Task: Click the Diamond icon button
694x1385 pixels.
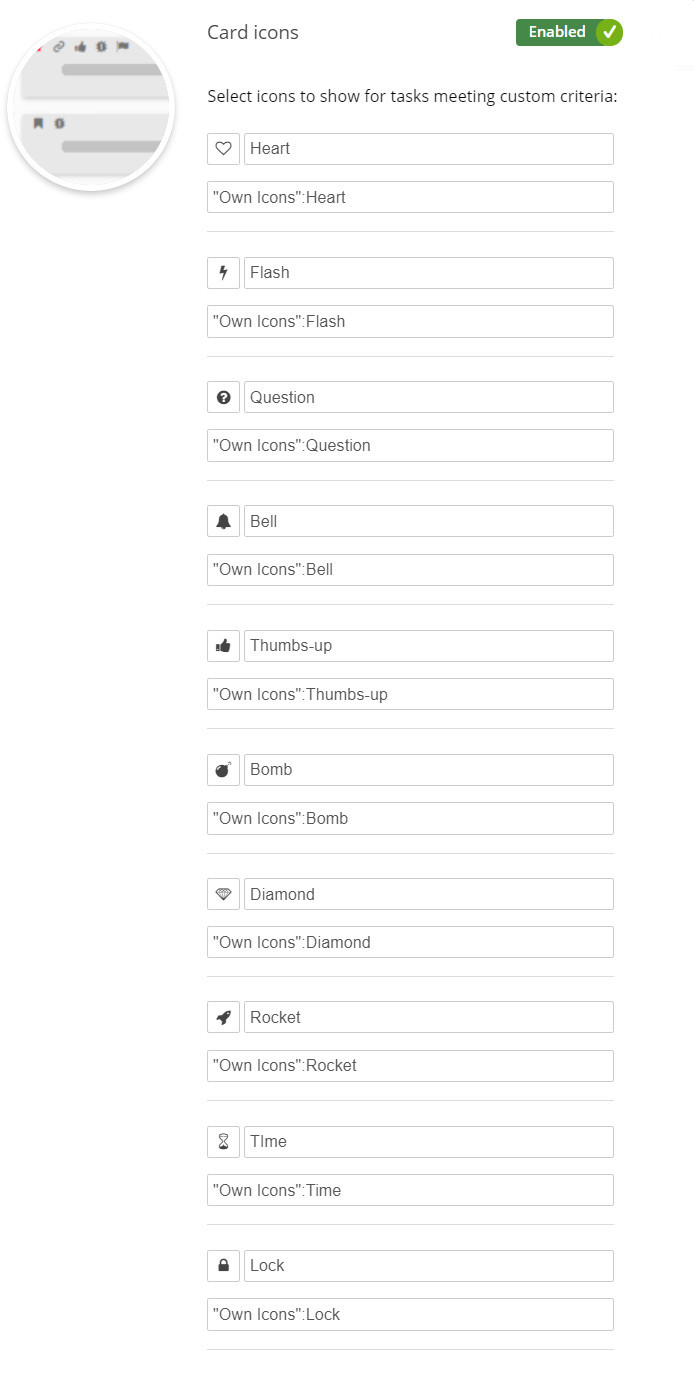Action: 222,893
